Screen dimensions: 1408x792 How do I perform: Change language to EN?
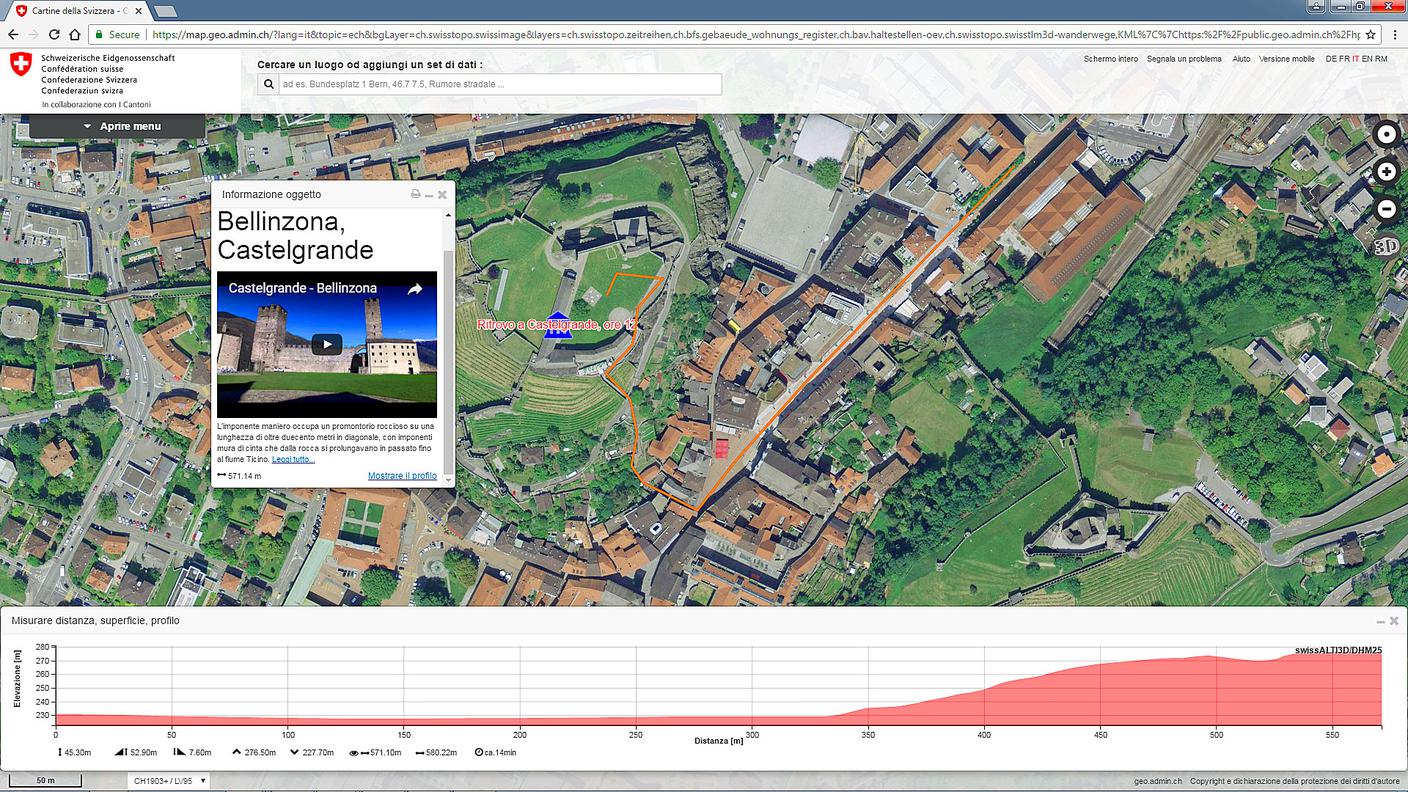[1367, 59]
